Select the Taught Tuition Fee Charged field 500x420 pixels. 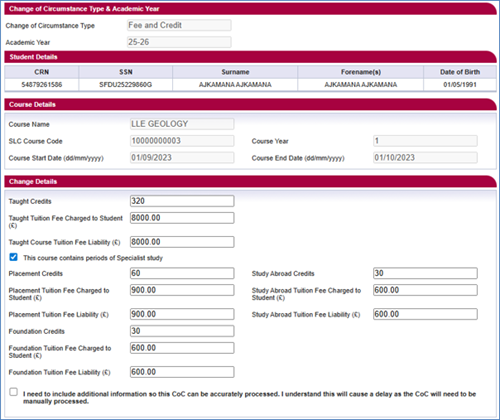(x=182, y=218)
